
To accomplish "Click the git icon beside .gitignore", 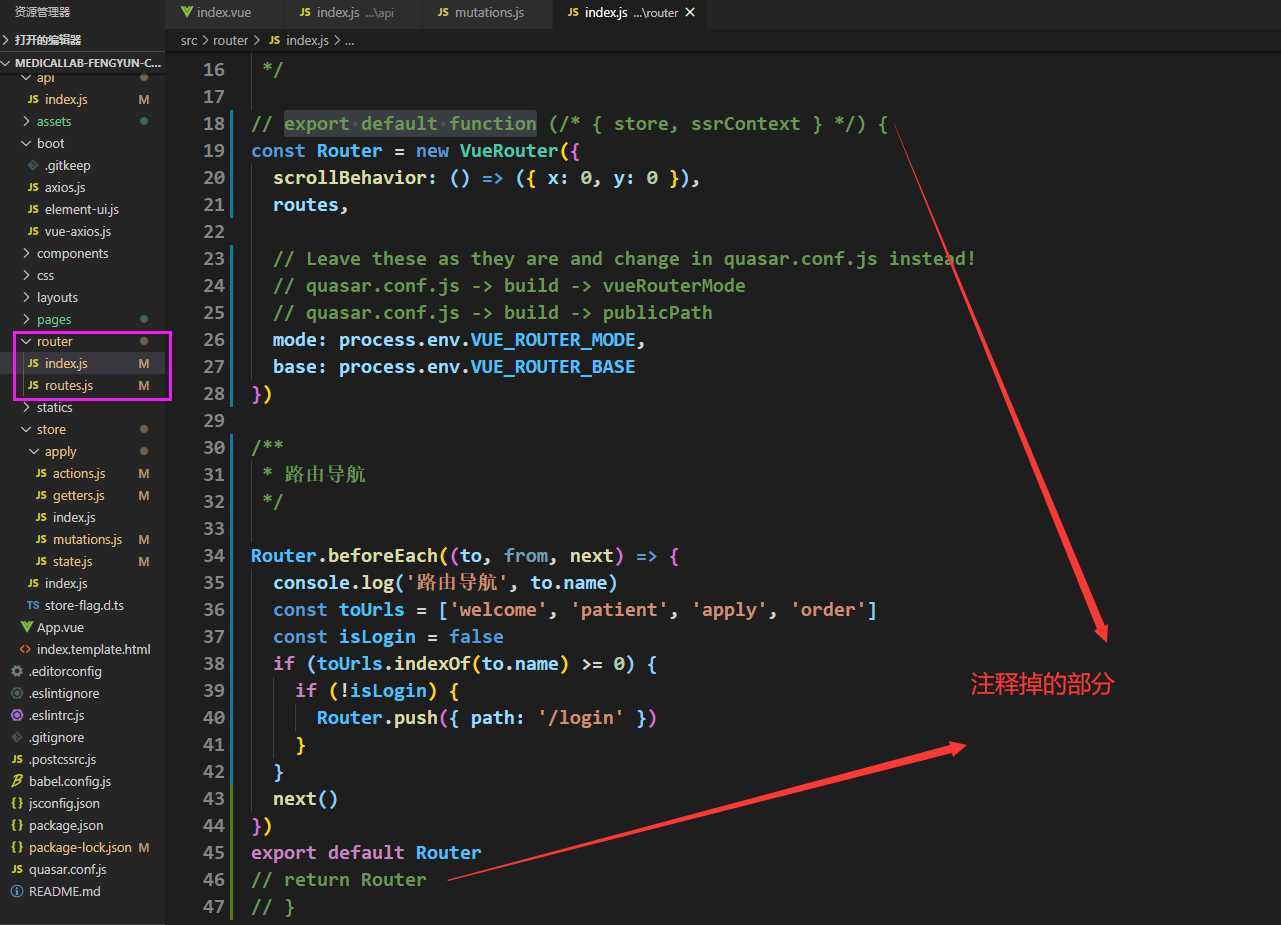I will 17,737.
